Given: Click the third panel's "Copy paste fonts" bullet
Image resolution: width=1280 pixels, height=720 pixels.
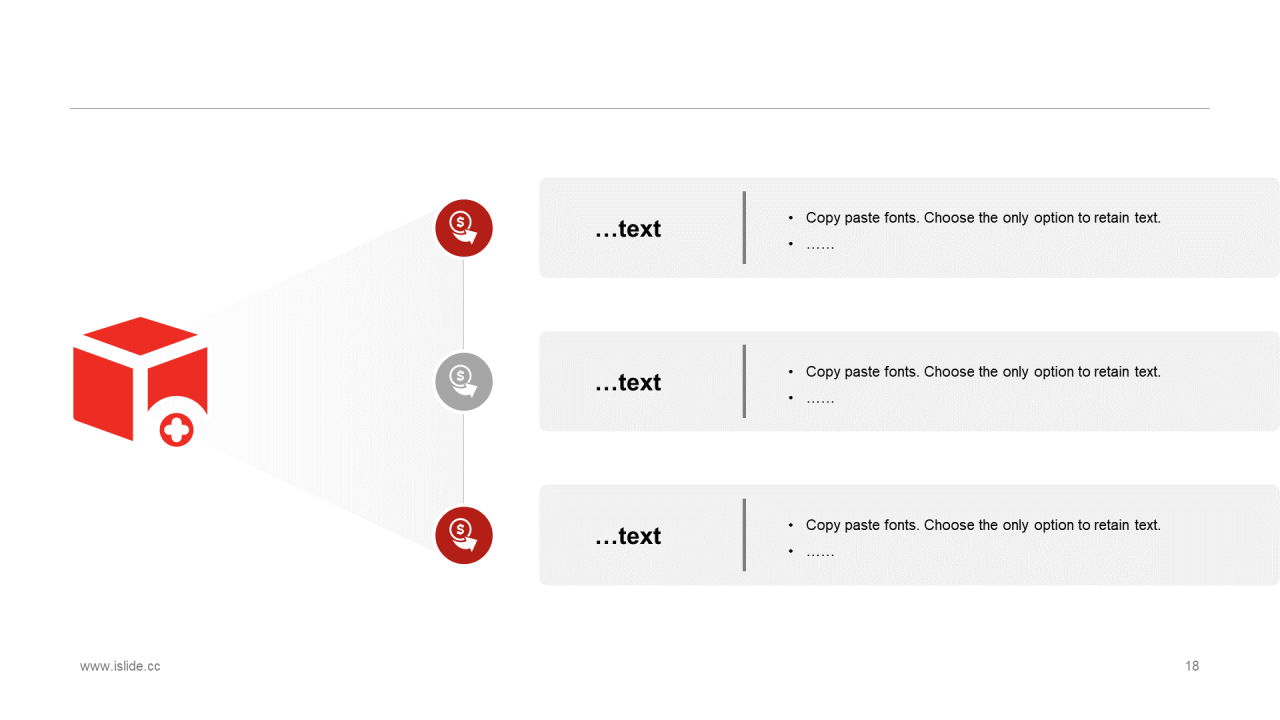Looking at the screenshot, I should click(x=983, y=525).
